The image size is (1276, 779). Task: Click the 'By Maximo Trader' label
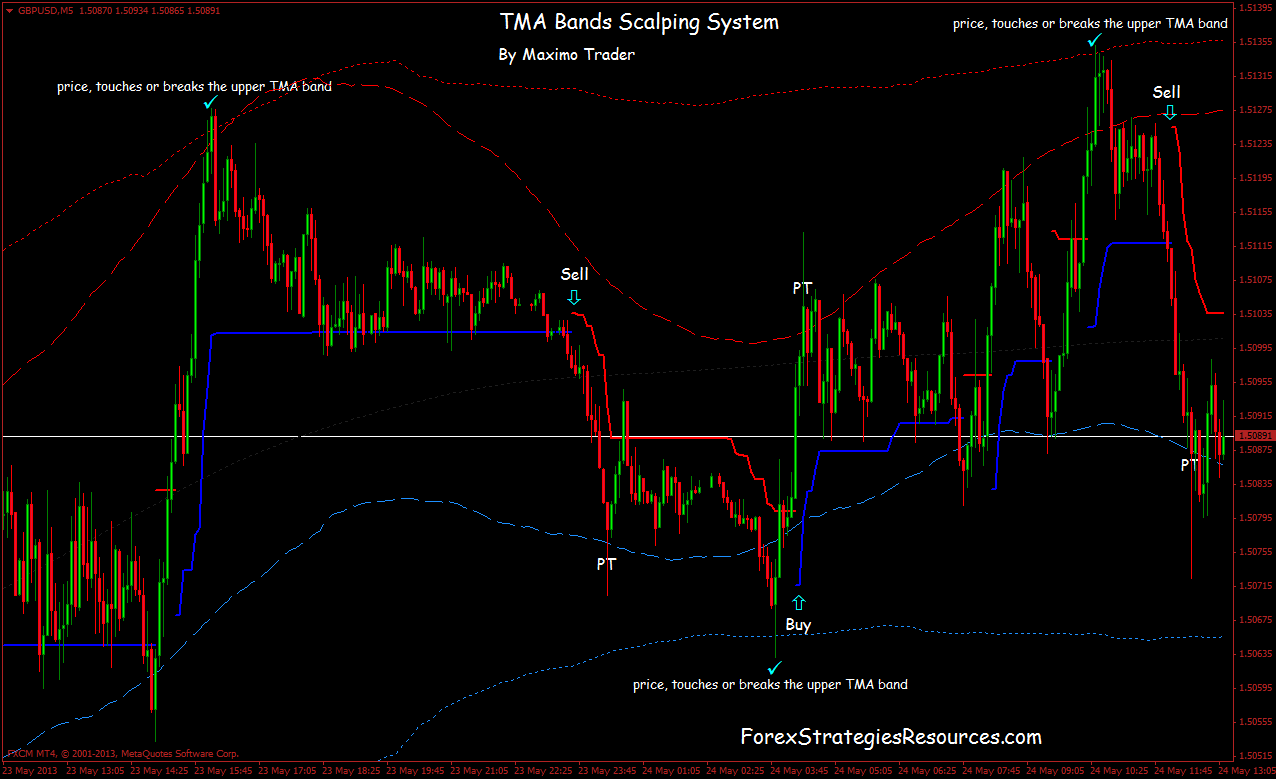click(x=565, y=55)
